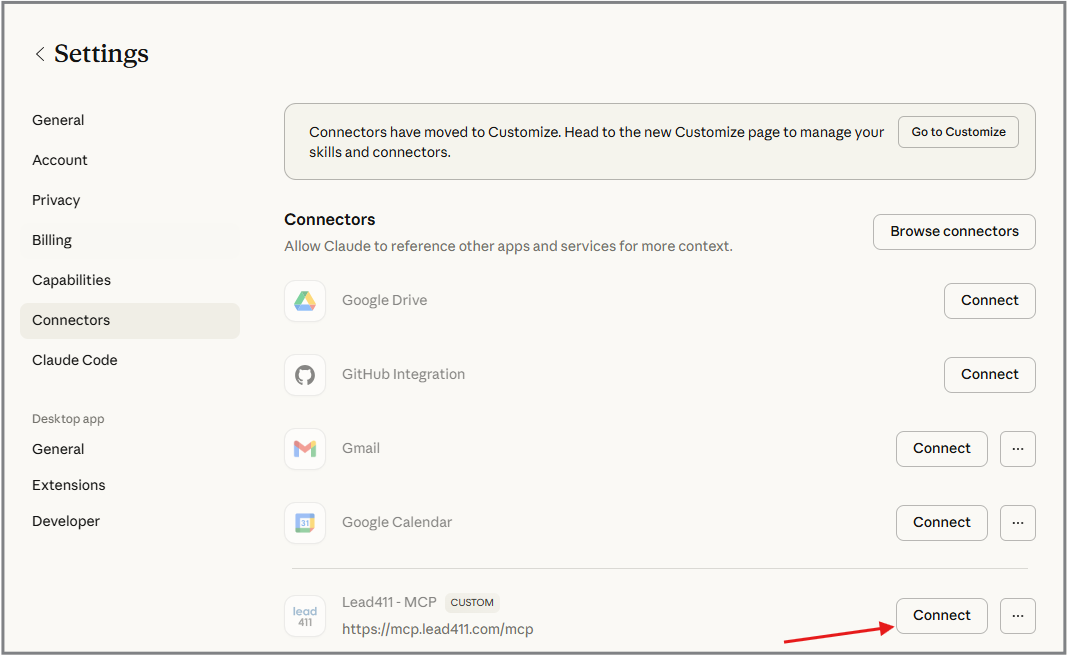Open Billing settings section
Screen dimensions: 1067x655
130,240
